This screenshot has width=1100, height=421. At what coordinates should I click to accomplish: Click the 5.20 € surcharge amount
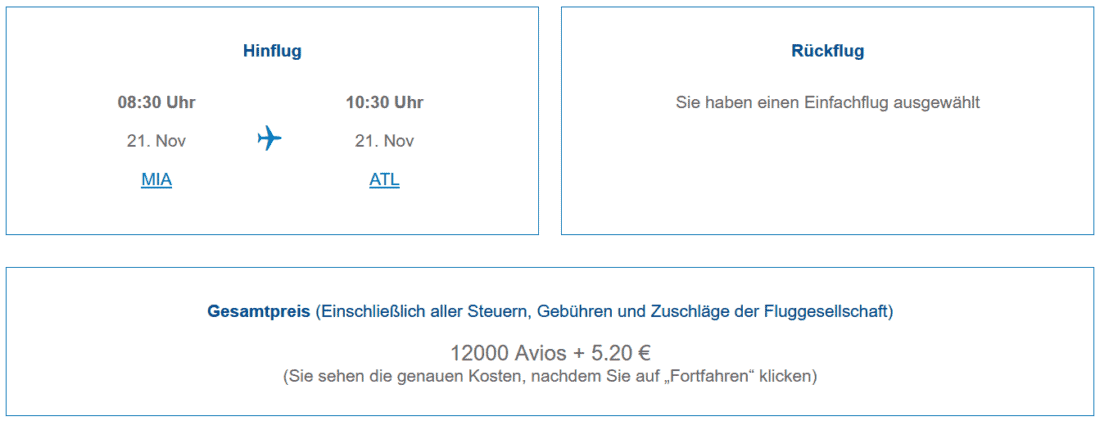point(617,353)
